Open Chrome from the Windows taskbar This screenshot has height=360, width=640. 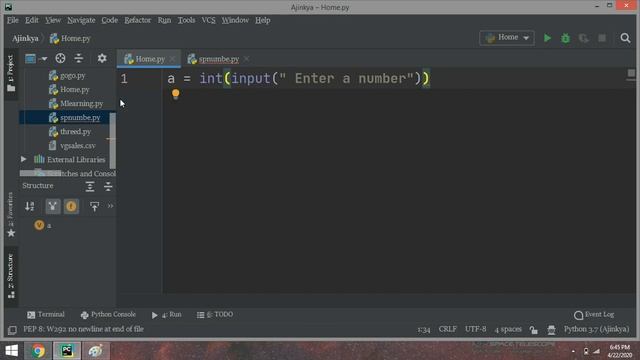38,351
